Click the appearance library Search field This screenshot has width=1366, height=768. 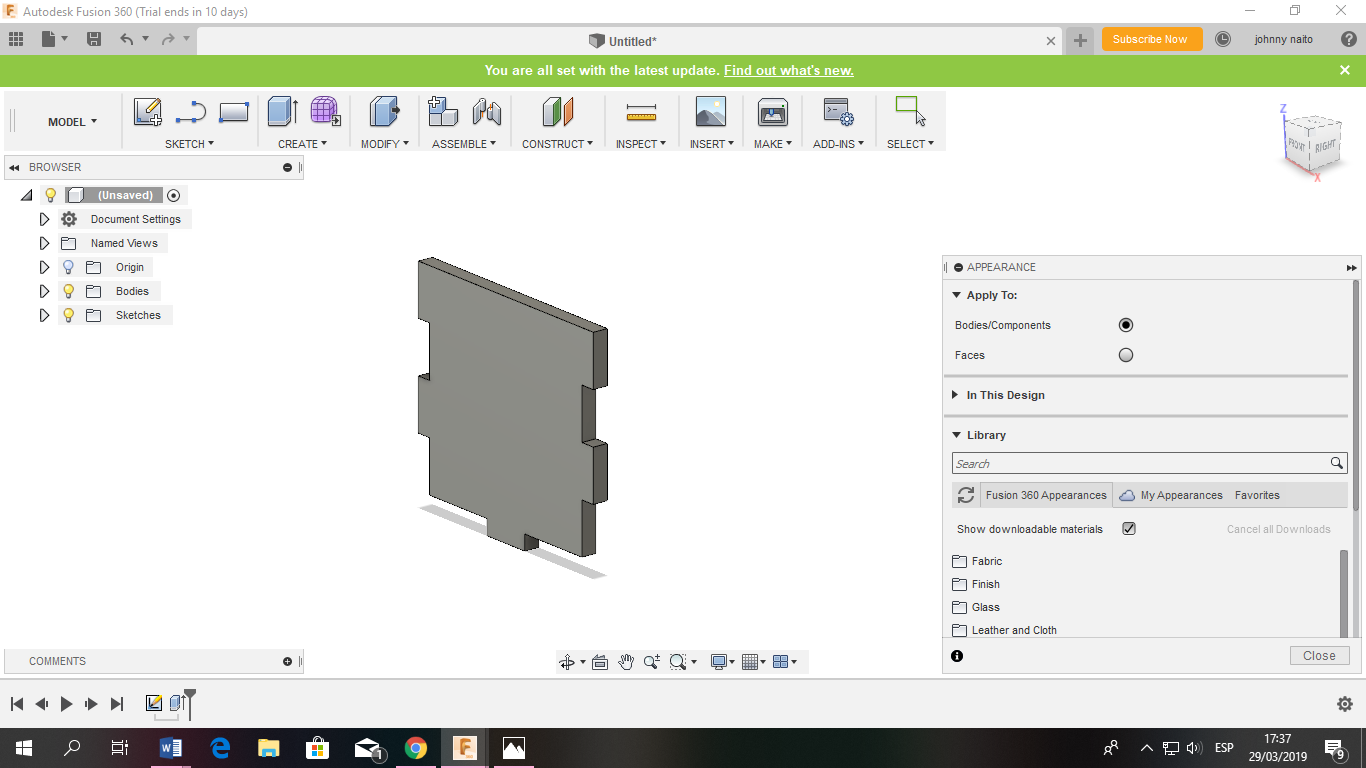[x=1150, y=464]
